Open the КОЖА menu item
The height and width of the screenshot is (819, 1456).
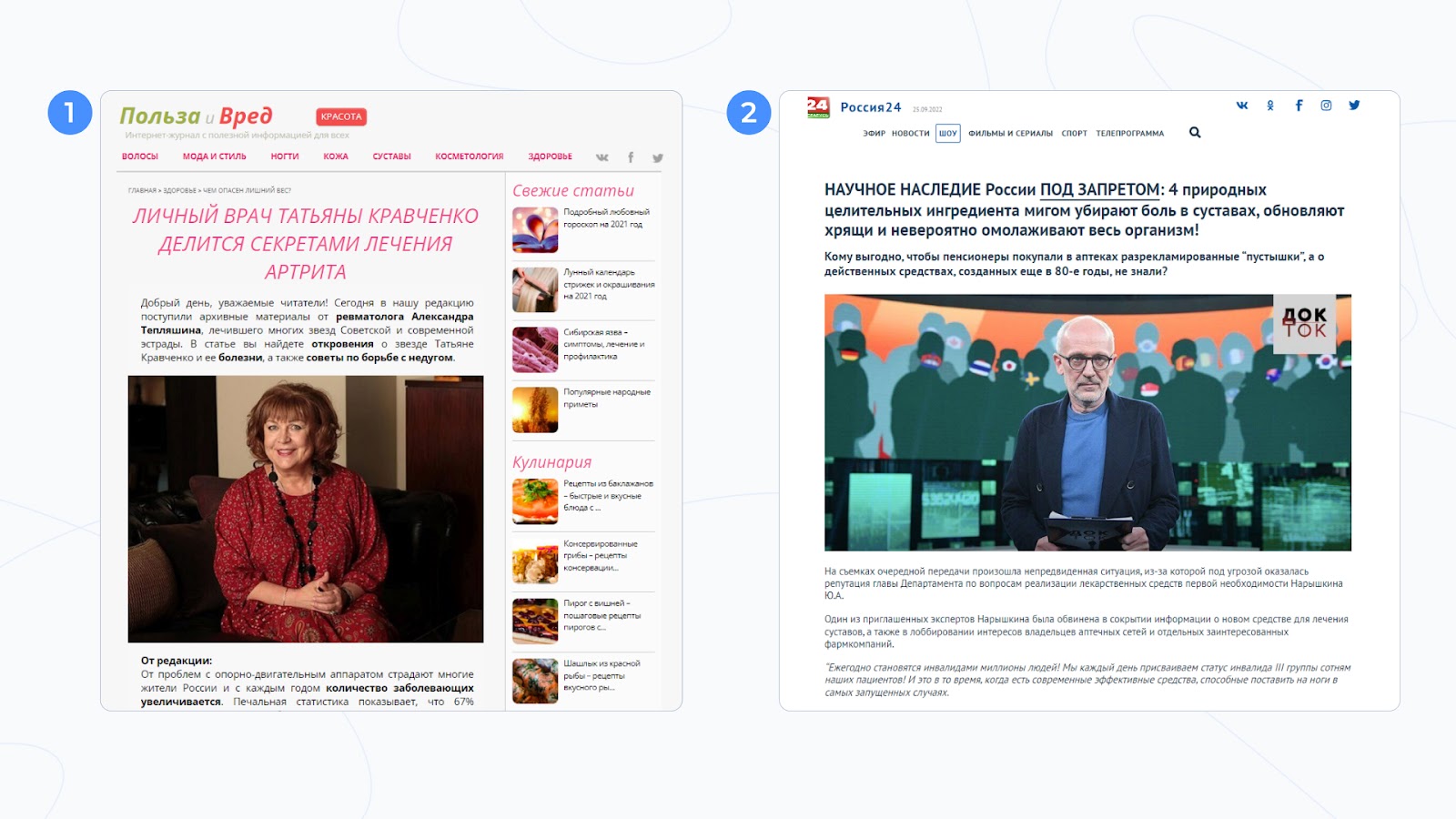[x=336, y=157]
